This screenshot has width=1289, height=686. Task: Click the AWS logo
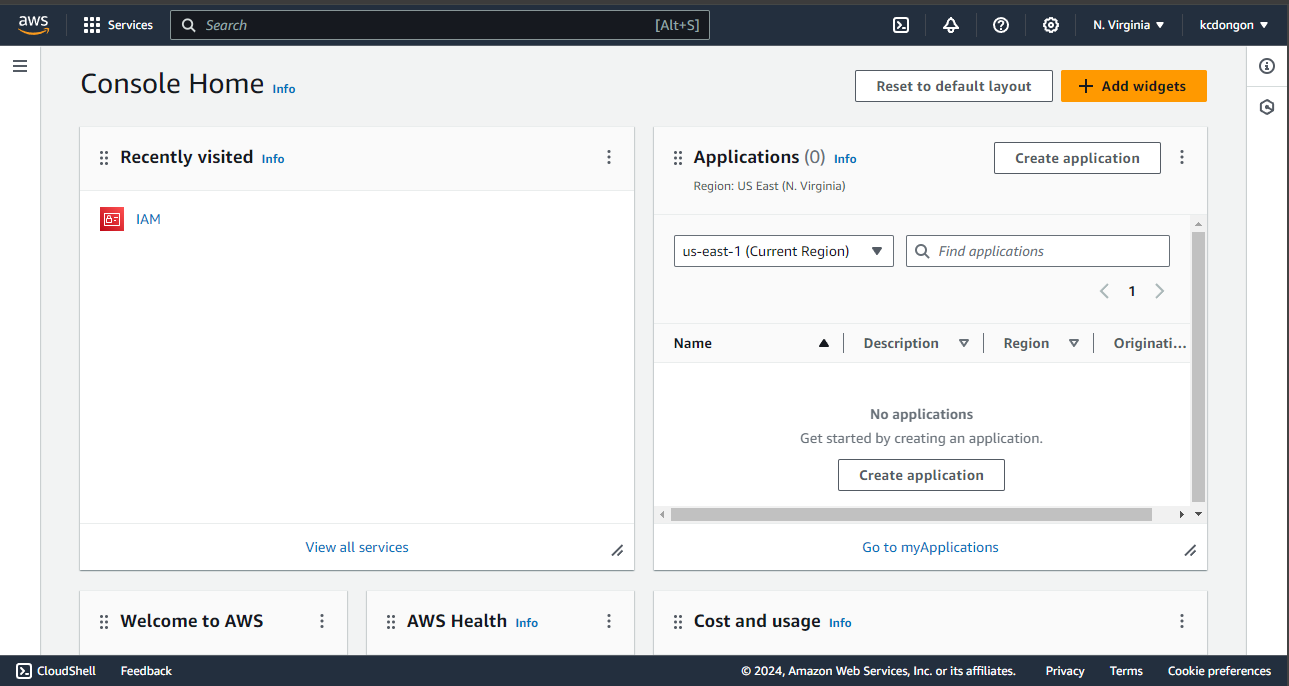pos(33,24)
